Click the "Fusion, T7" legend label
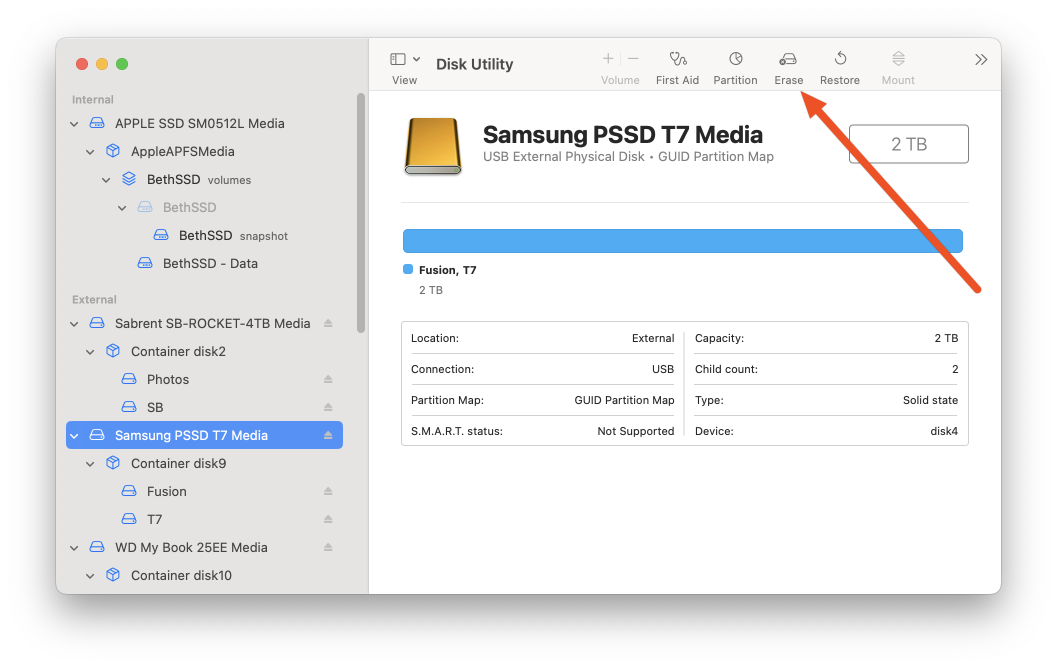Screen dimensions: 1057x668 coord(448,270)
